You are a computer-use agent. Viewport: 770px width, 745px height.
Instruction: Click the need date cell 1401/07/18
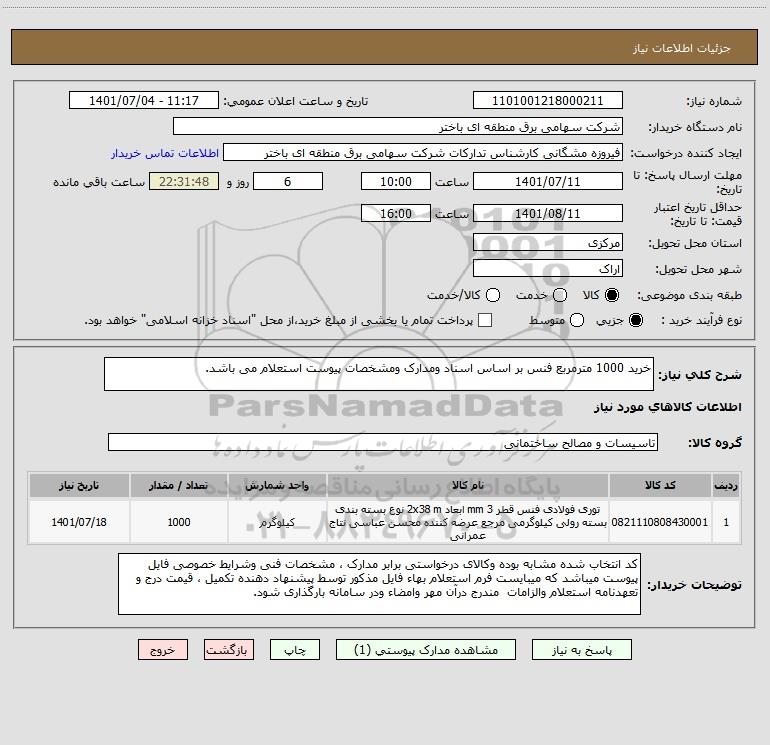[79, 522]
